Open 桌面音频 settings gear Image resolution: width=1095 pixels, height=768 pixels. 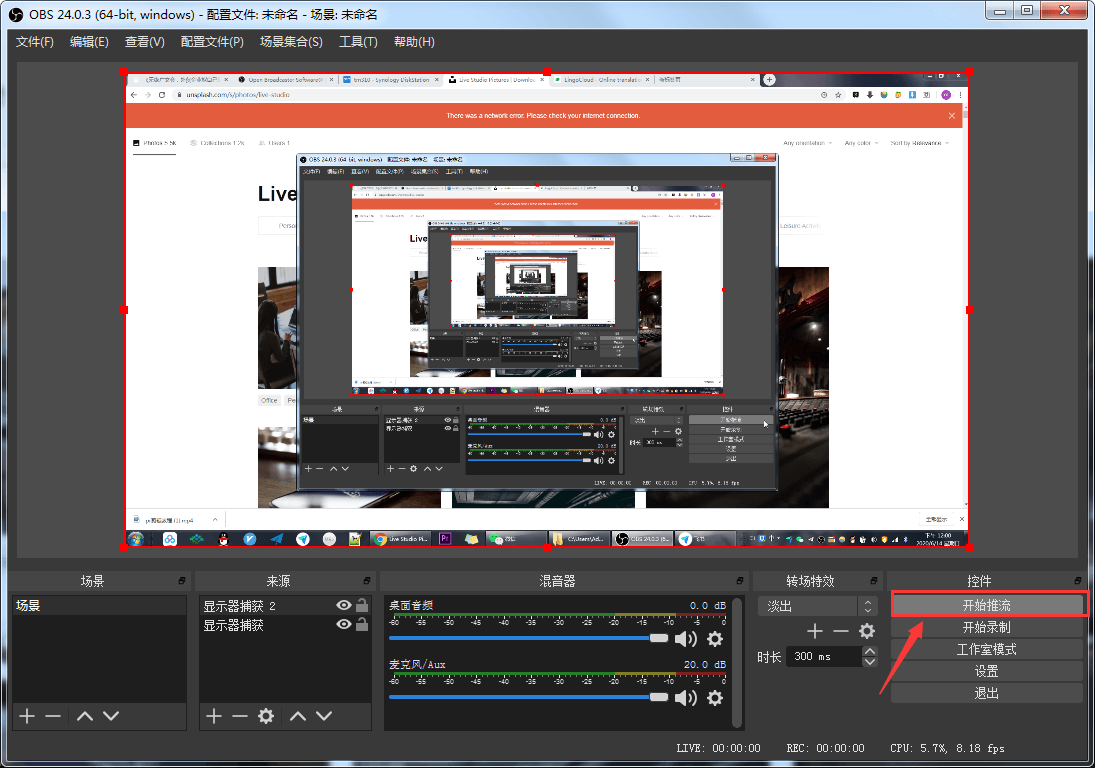pos(715,639)
